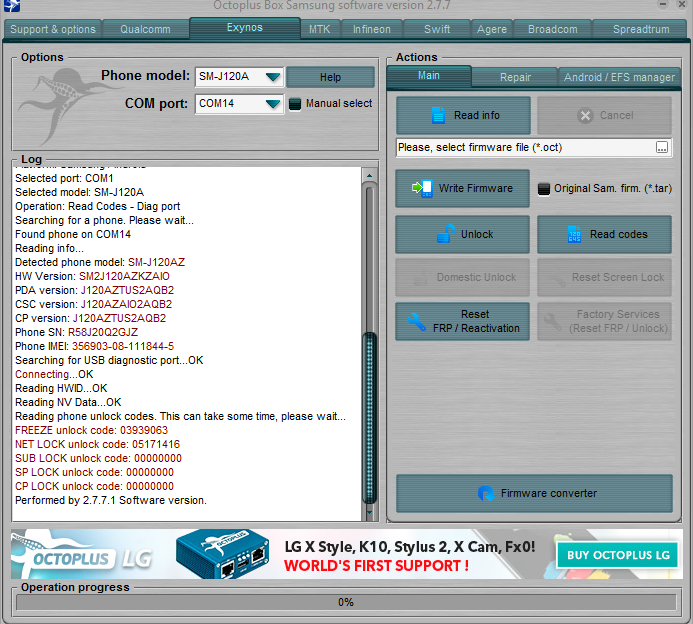Switch to the MTK tab
Image resolution: width=693 pixels, height=624 pixels.
pos(320,29)
